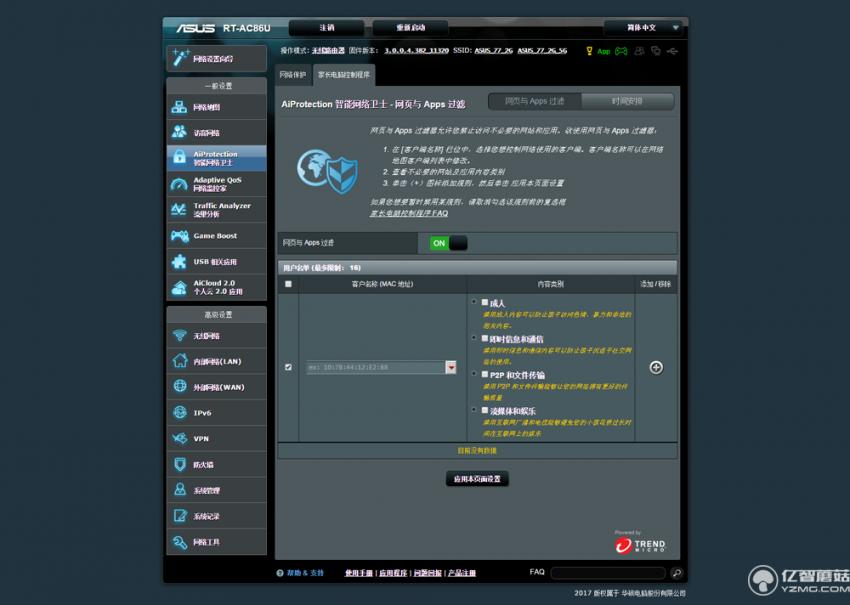850x605 pixels.
Task: Focus the FAQ search input field
Action: coord(608,572)
